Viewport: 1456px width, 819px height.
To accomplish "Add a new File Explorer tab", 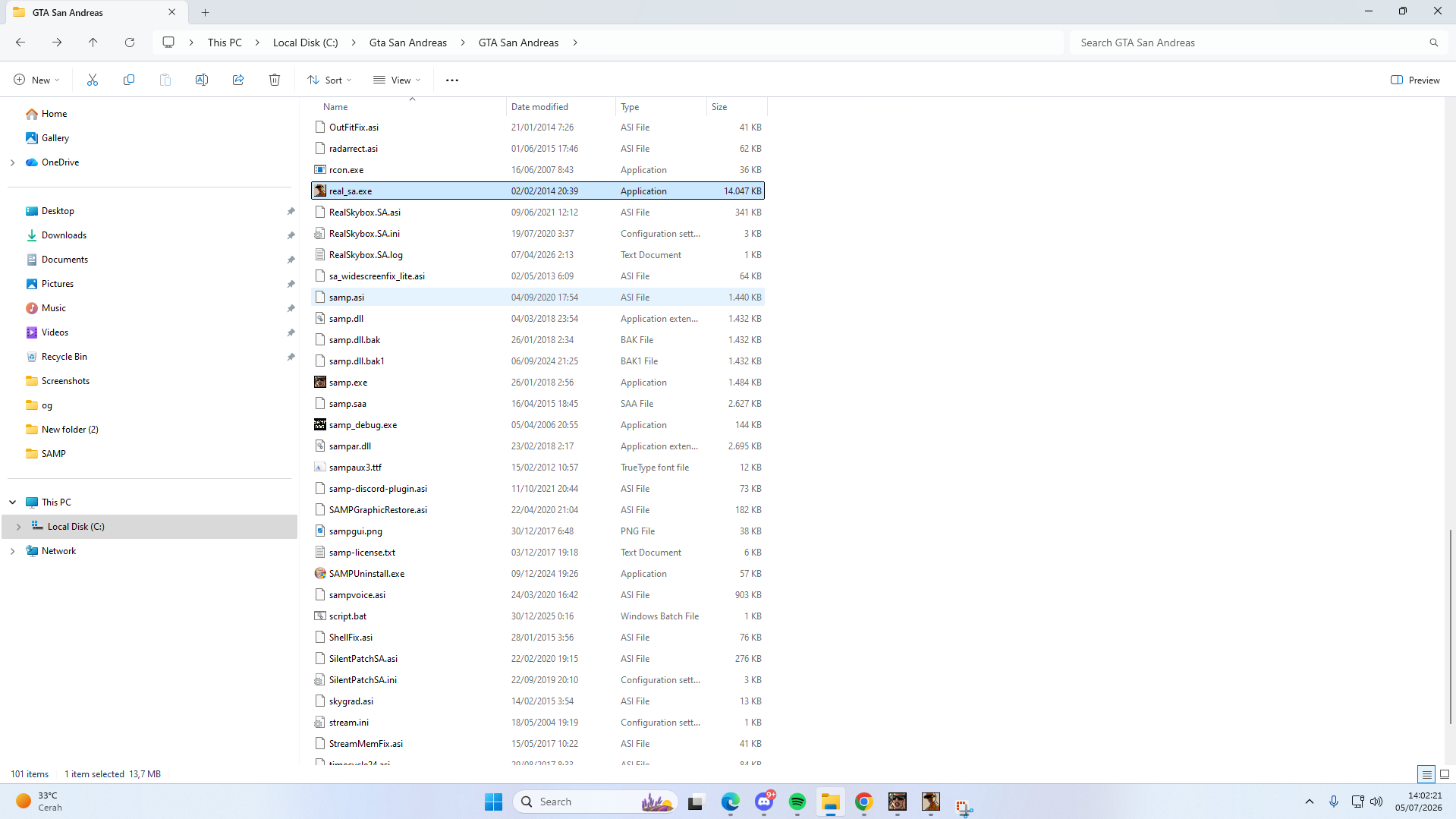I will pos(206,12).
